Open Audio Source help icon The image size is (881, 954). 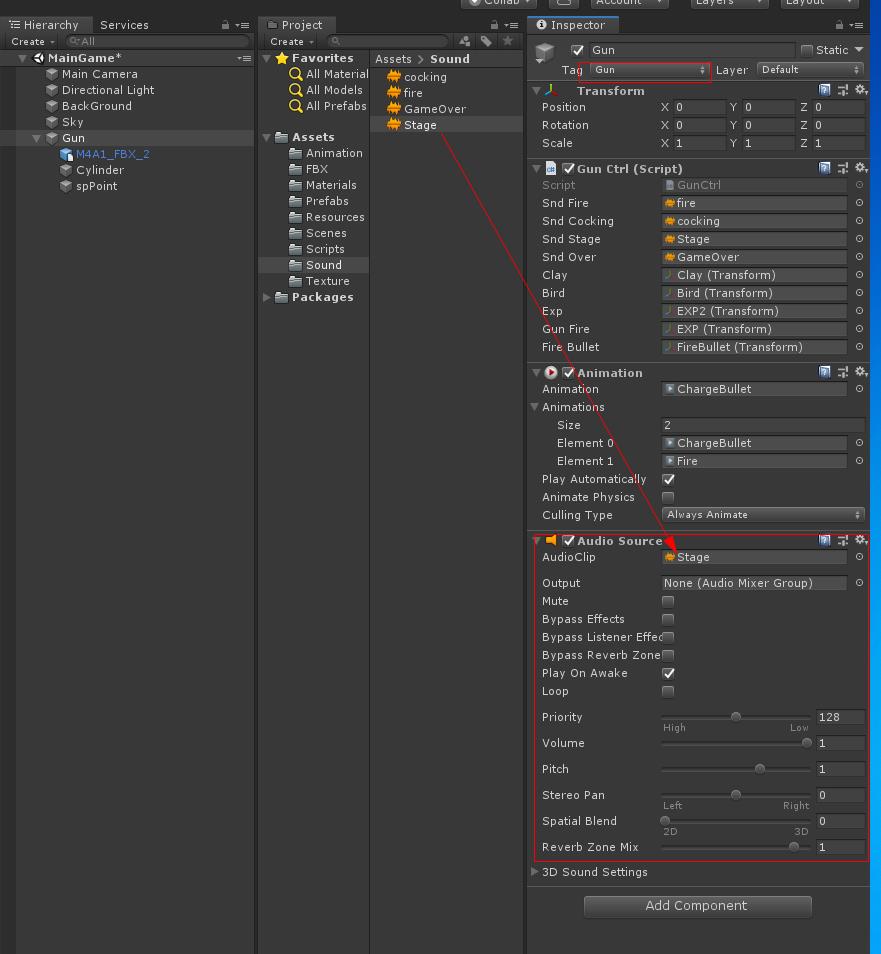[824, 540]
